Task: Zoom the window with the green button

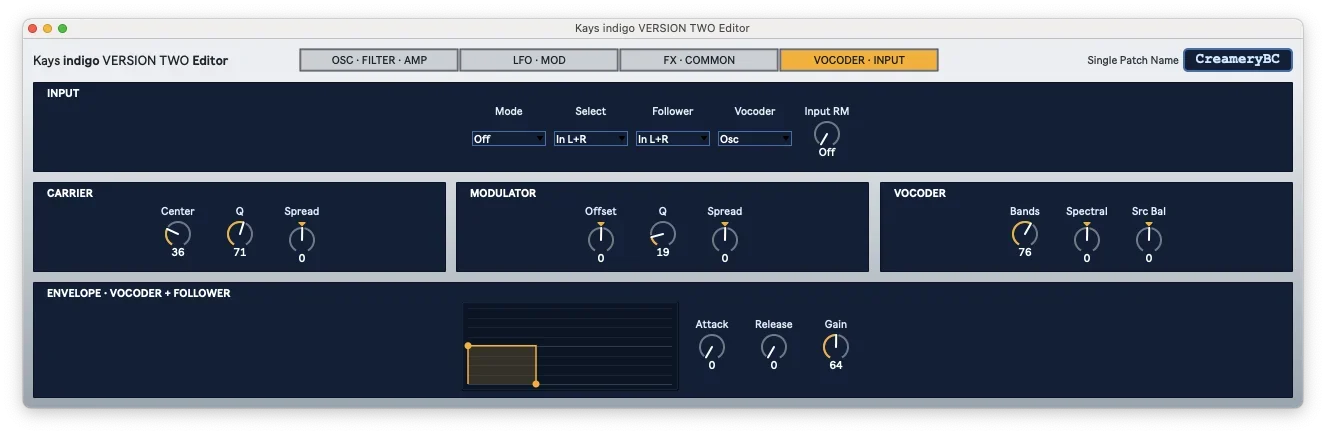Action: (63, 29)
